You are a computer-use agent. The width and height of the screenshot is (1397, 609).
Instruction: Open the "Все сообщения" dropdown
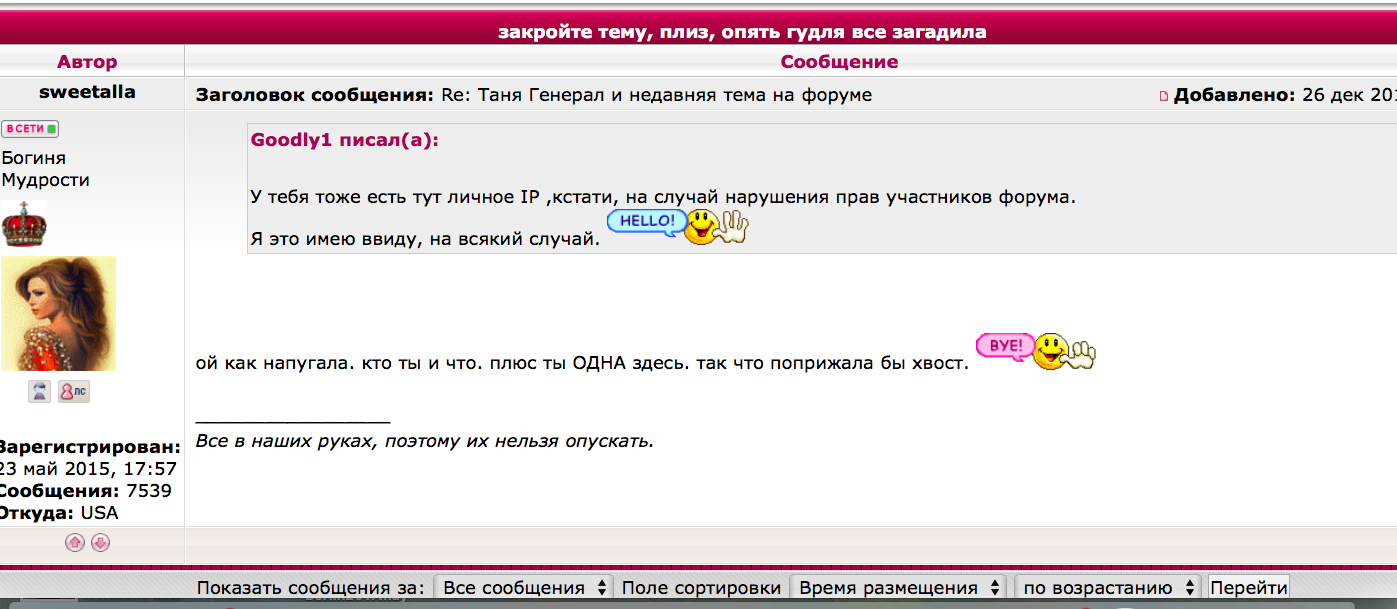[524, 588]
